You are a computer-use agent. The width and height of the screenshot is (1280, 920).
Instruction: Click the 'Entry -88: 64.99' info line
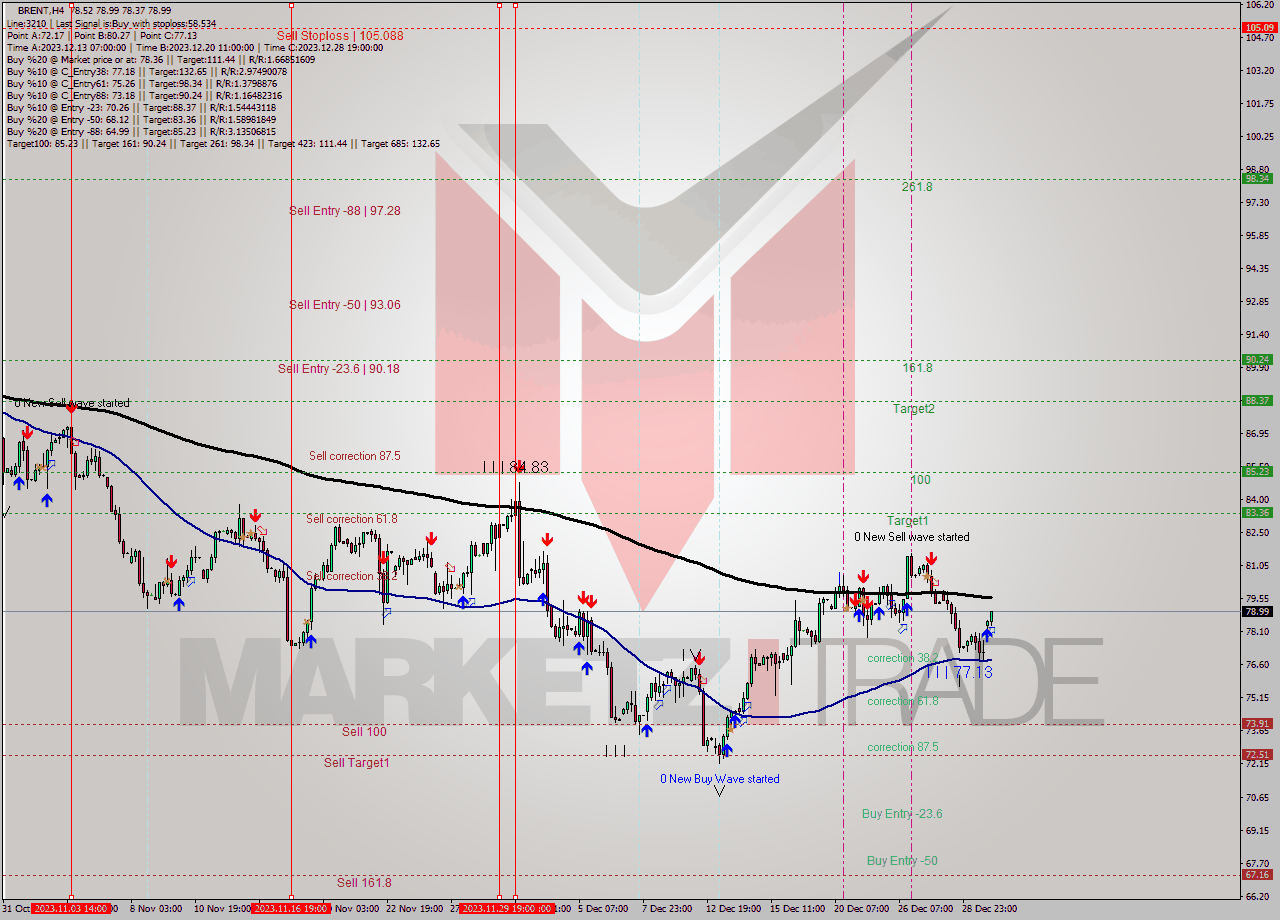pos(141,131)
